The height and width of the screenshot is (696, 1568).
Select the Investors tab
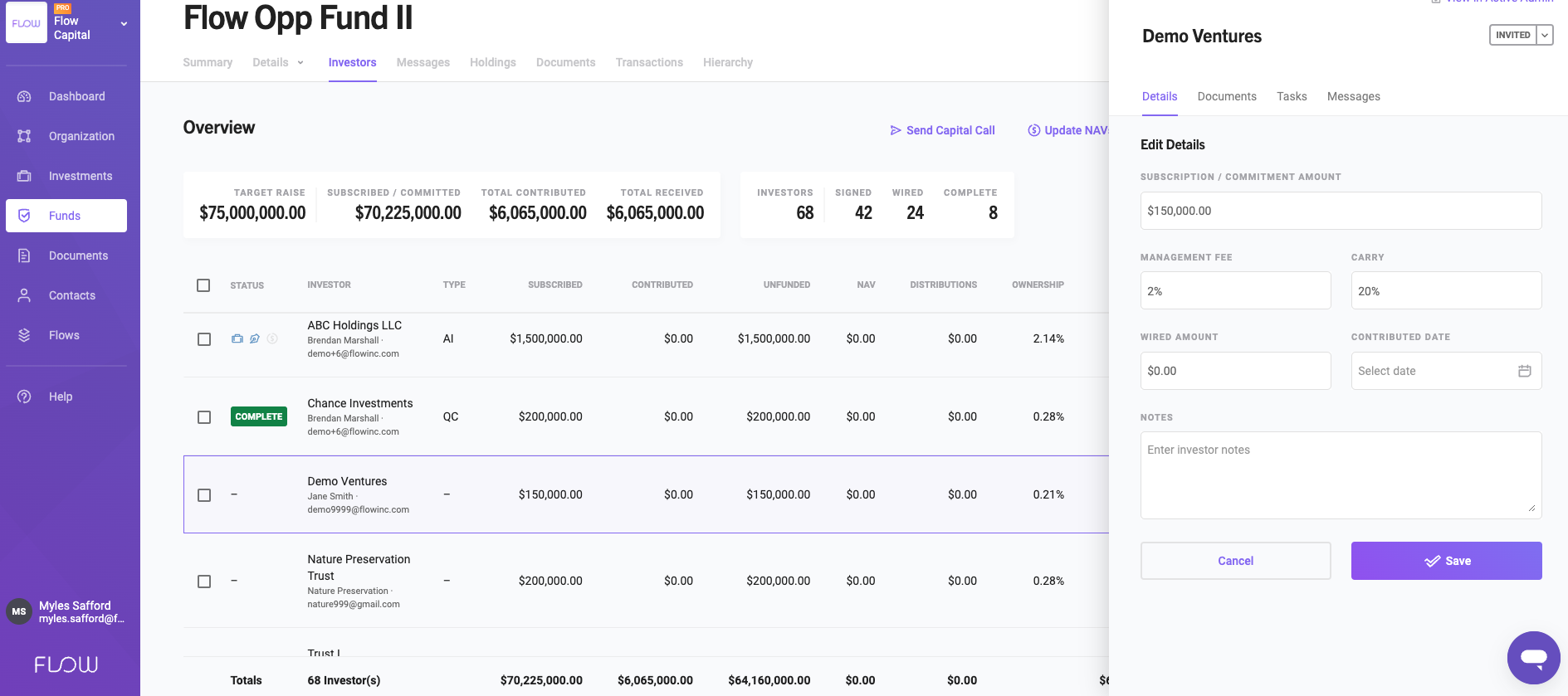(352, 62)
